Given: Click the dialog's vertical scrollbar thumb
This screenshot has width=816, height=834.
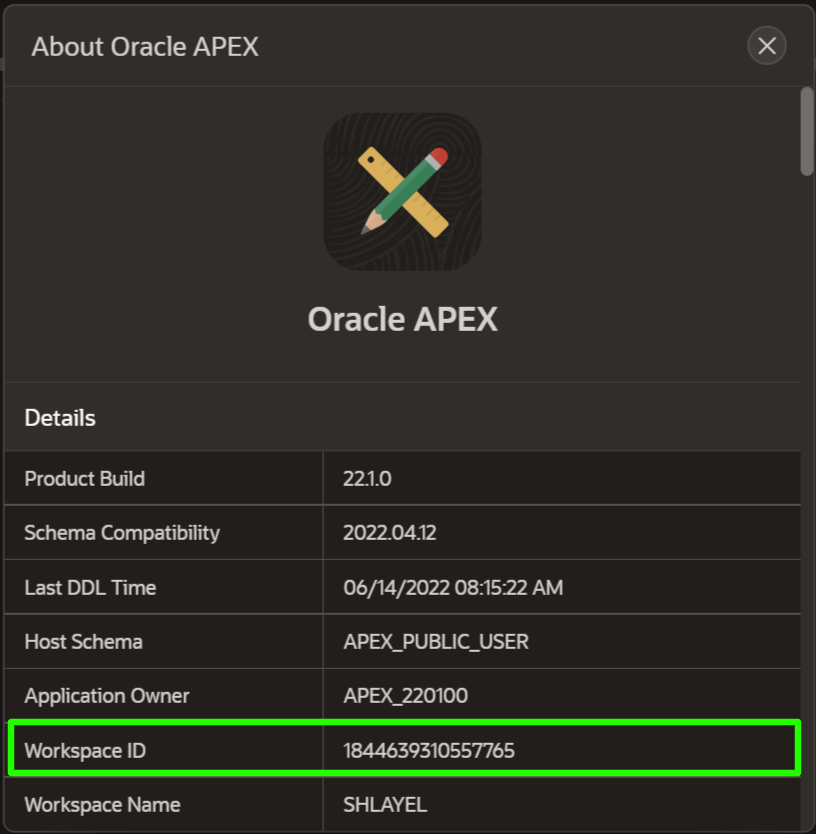Looking at the screenshot, I should point(807,131).
